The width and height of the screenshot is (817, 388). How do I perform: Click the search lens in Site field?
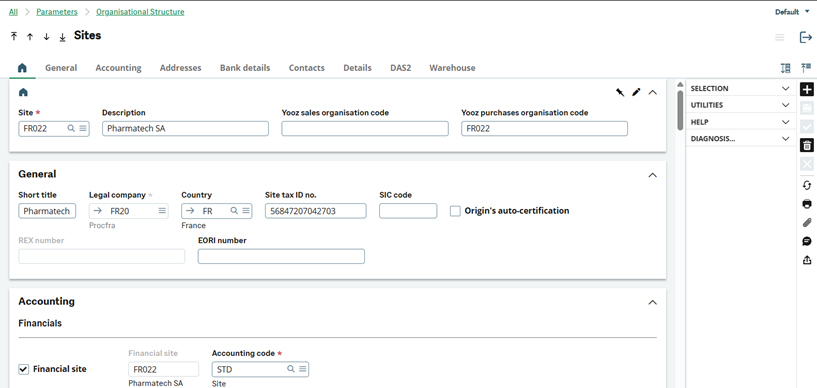pyautogui.click(x=71, y=129)
